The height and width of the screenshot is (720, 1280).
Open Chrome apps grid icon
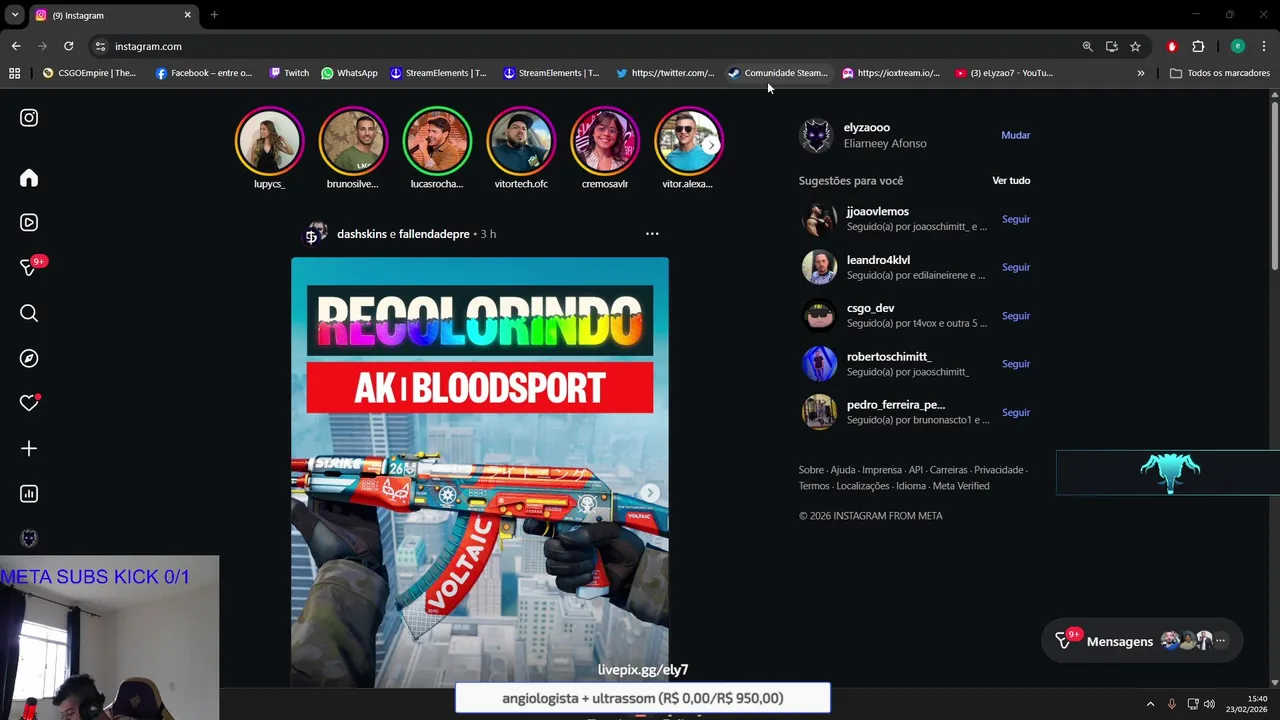pos(14,73)
